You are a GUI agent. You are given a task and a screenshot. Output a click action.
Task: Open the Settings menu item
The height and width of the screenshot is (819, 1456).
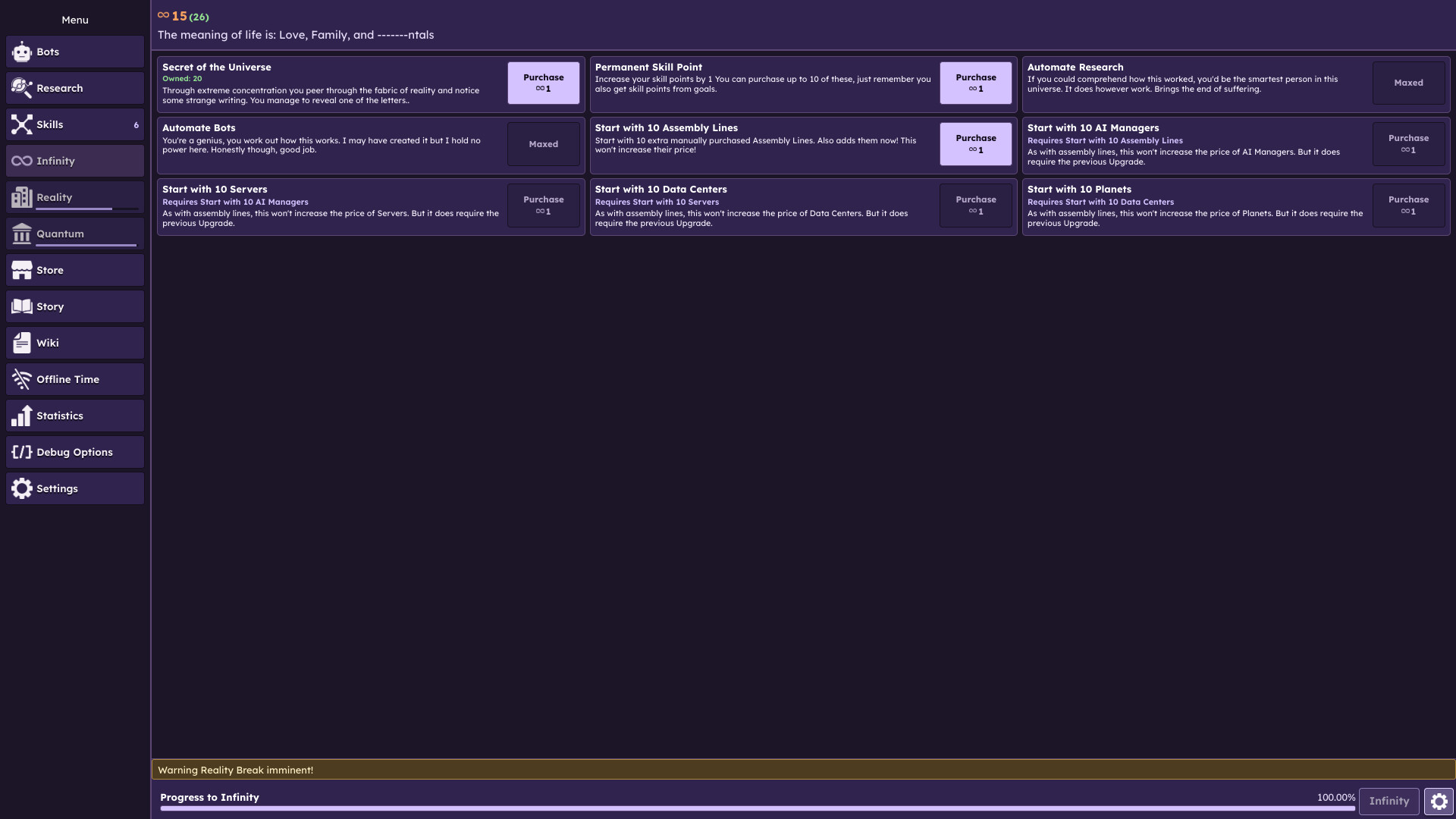pyautogui.click(x=75, y=488)
